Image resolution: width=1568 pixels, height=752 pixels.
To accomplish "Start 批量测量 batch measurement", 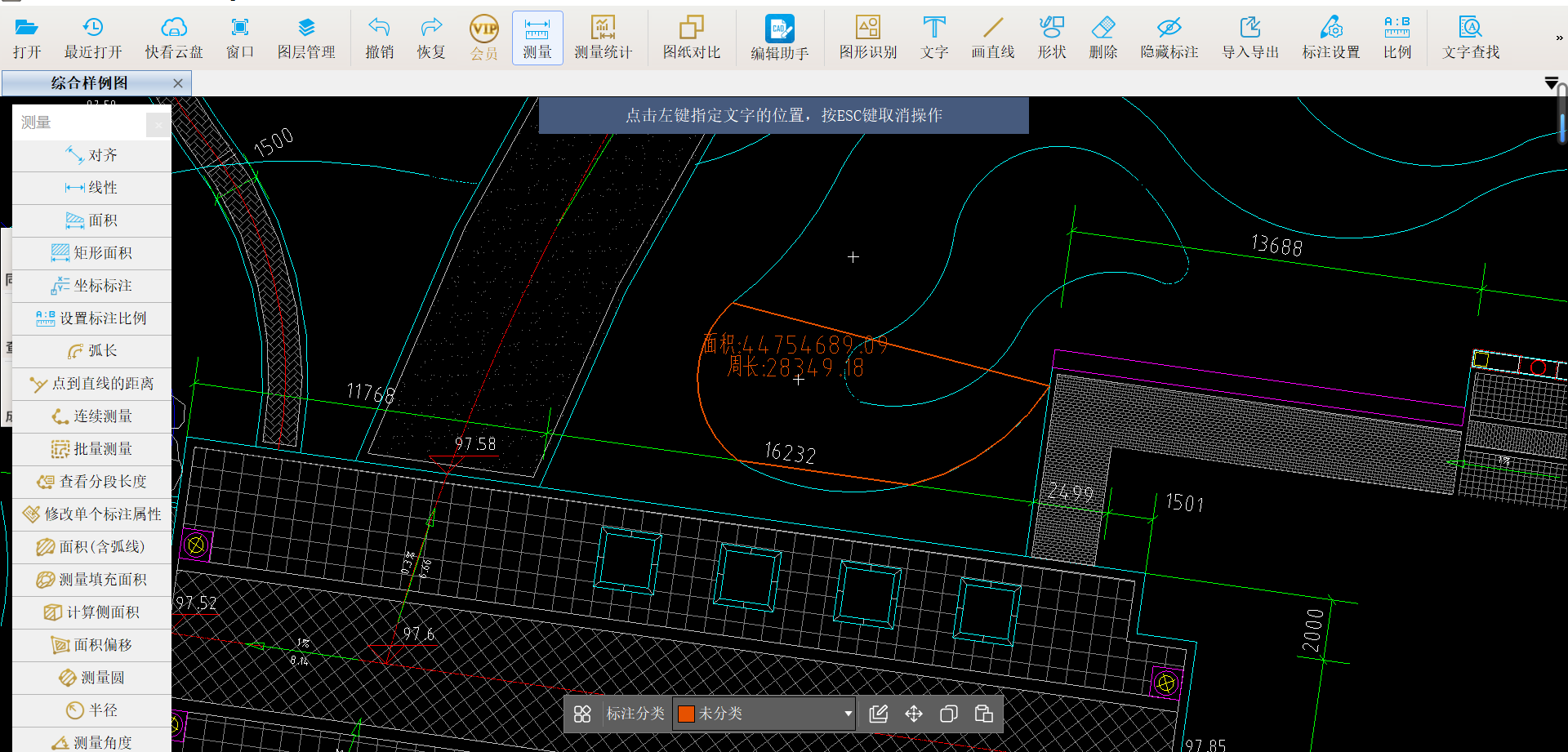I will [x=91, y=449].
